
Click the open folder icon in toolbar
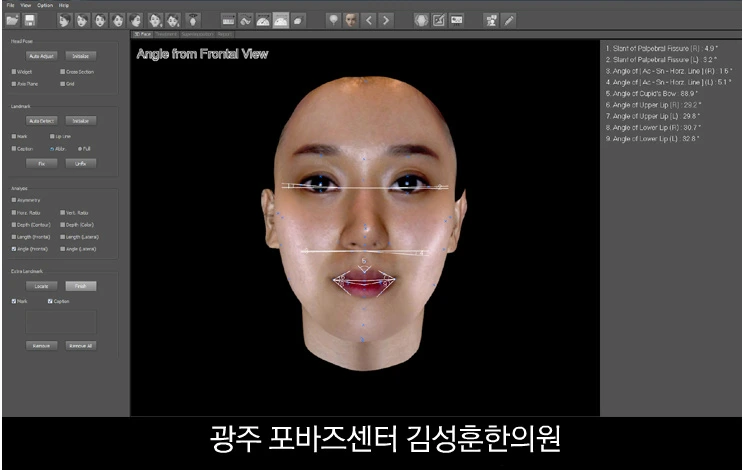[11, 19]
